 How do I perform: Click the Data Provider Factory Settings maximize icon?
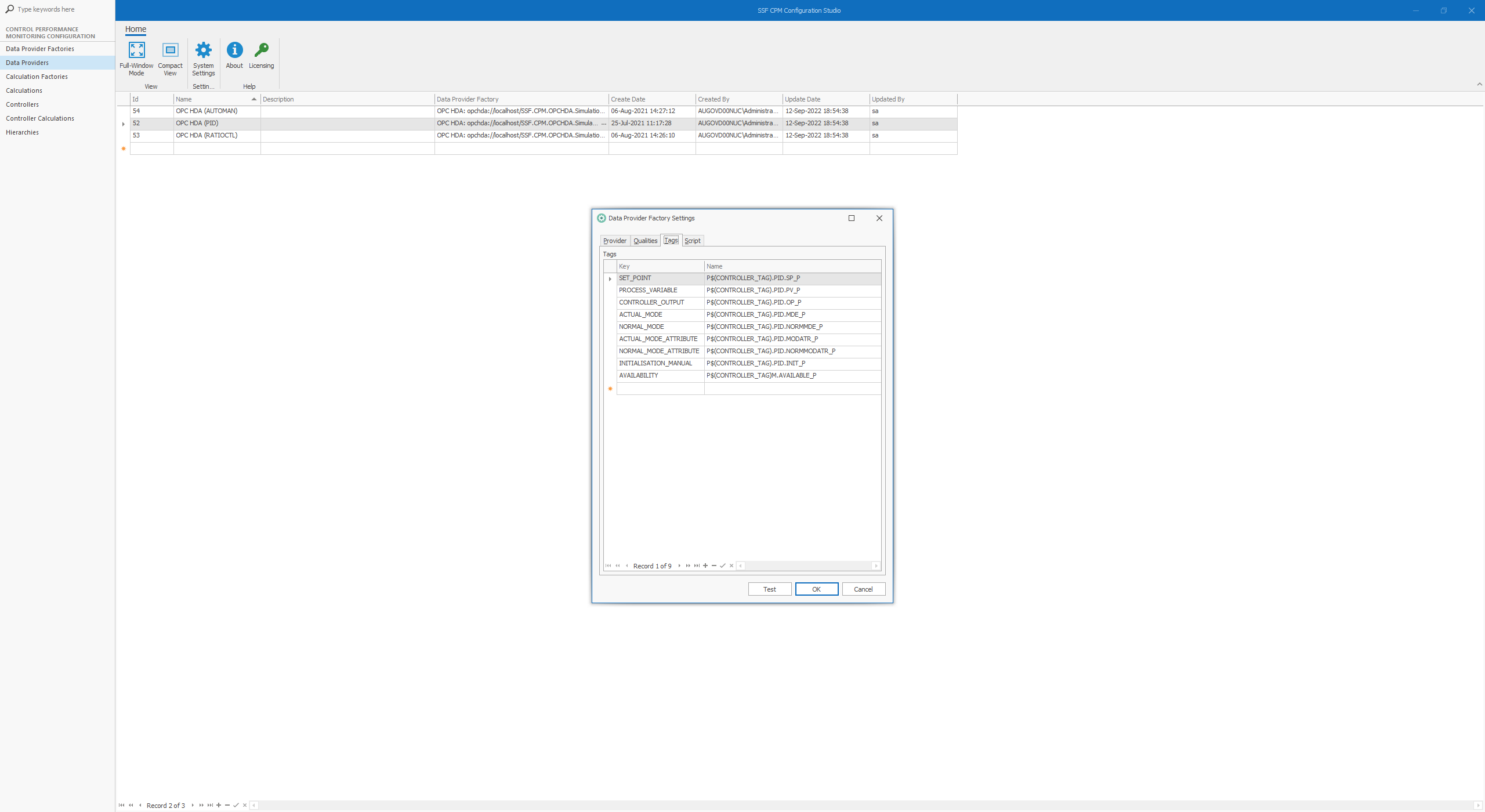(x=851, y=218)
